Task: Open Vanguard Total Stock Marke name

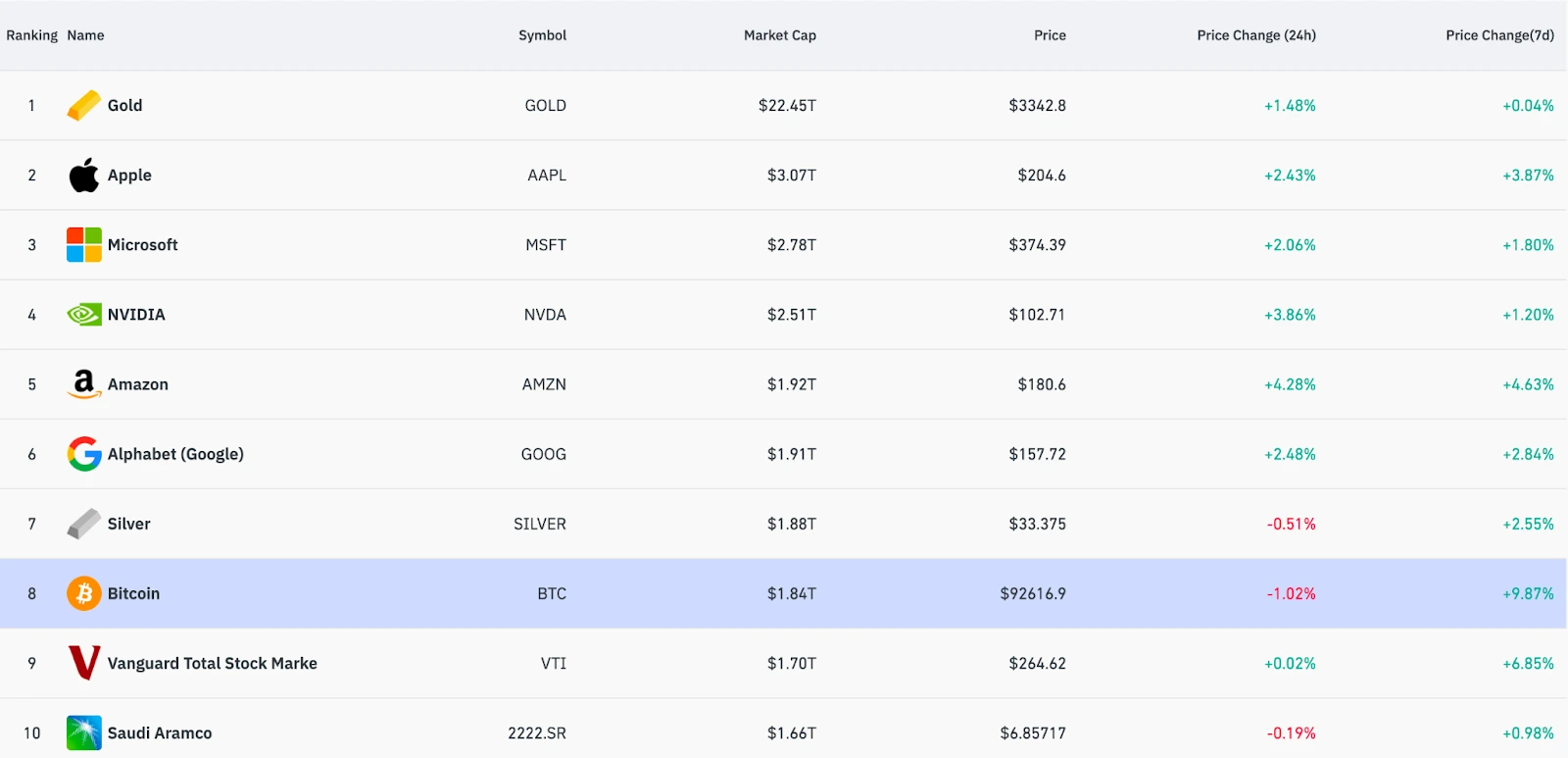Action: tap(212, 663)
